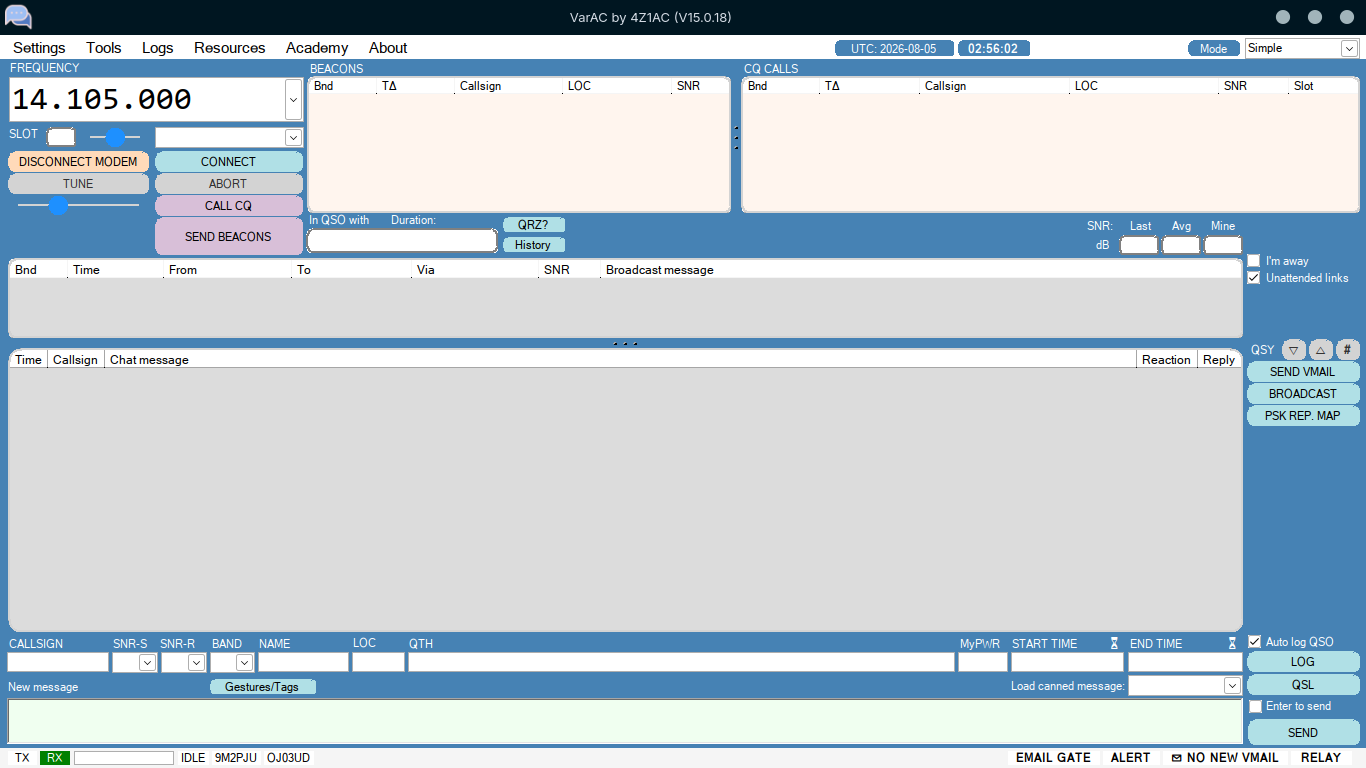
Task: Open the QSO History button
Action: [x=533, y=245]
